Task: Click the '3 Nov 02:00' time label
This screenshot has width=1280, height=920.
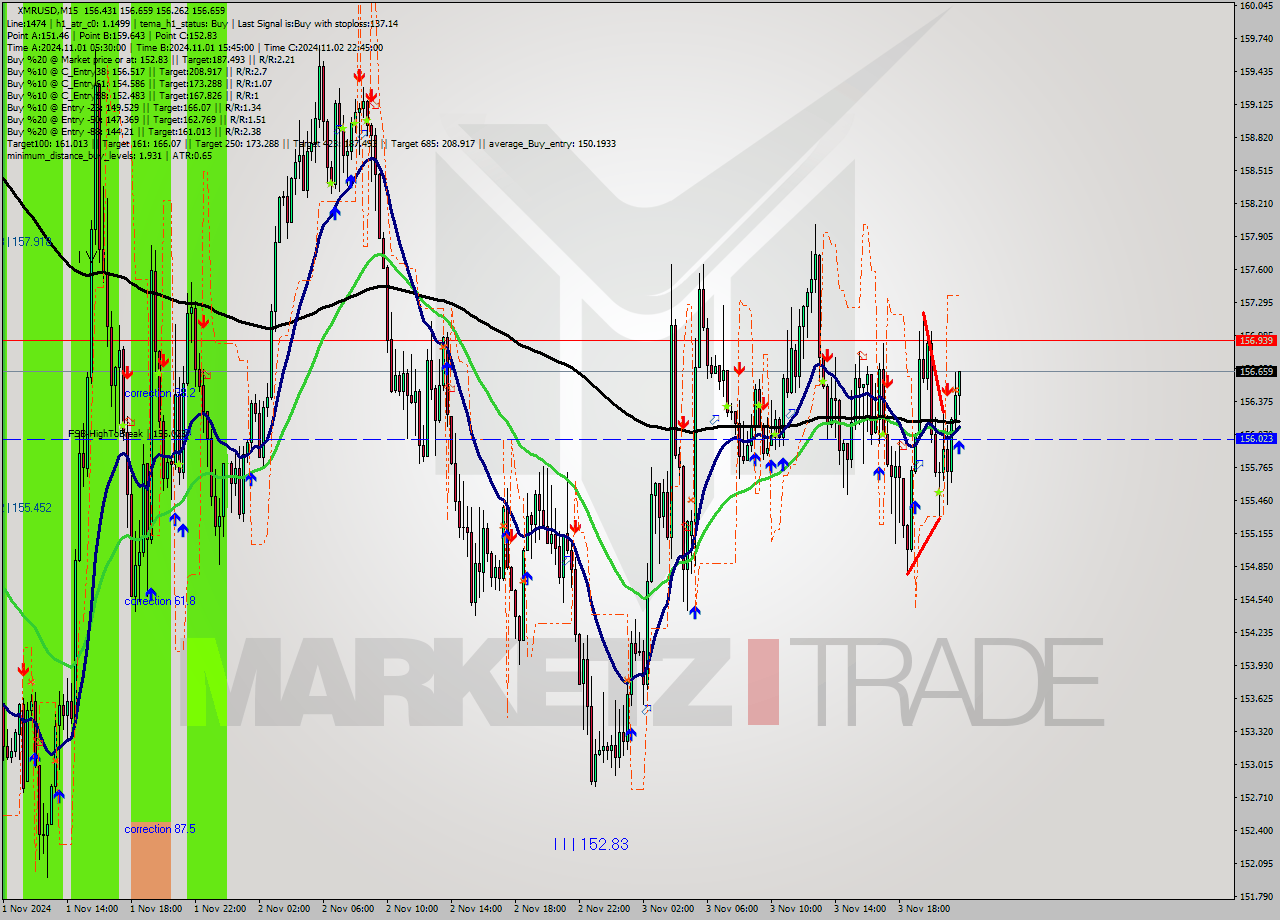Action: pos(670,909)
